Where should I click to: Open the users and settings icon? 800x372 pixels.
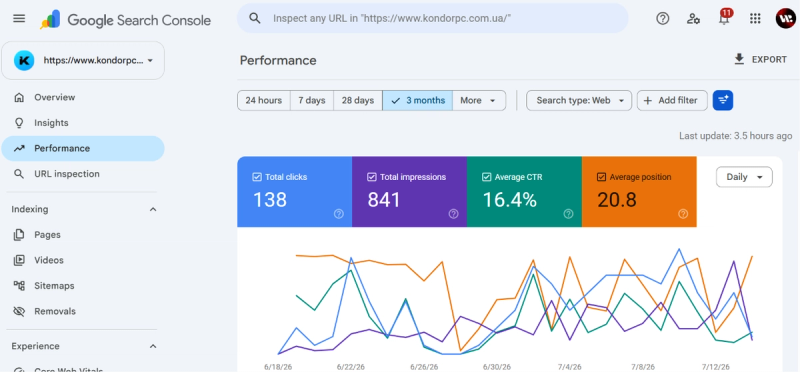tap(693, 19)
